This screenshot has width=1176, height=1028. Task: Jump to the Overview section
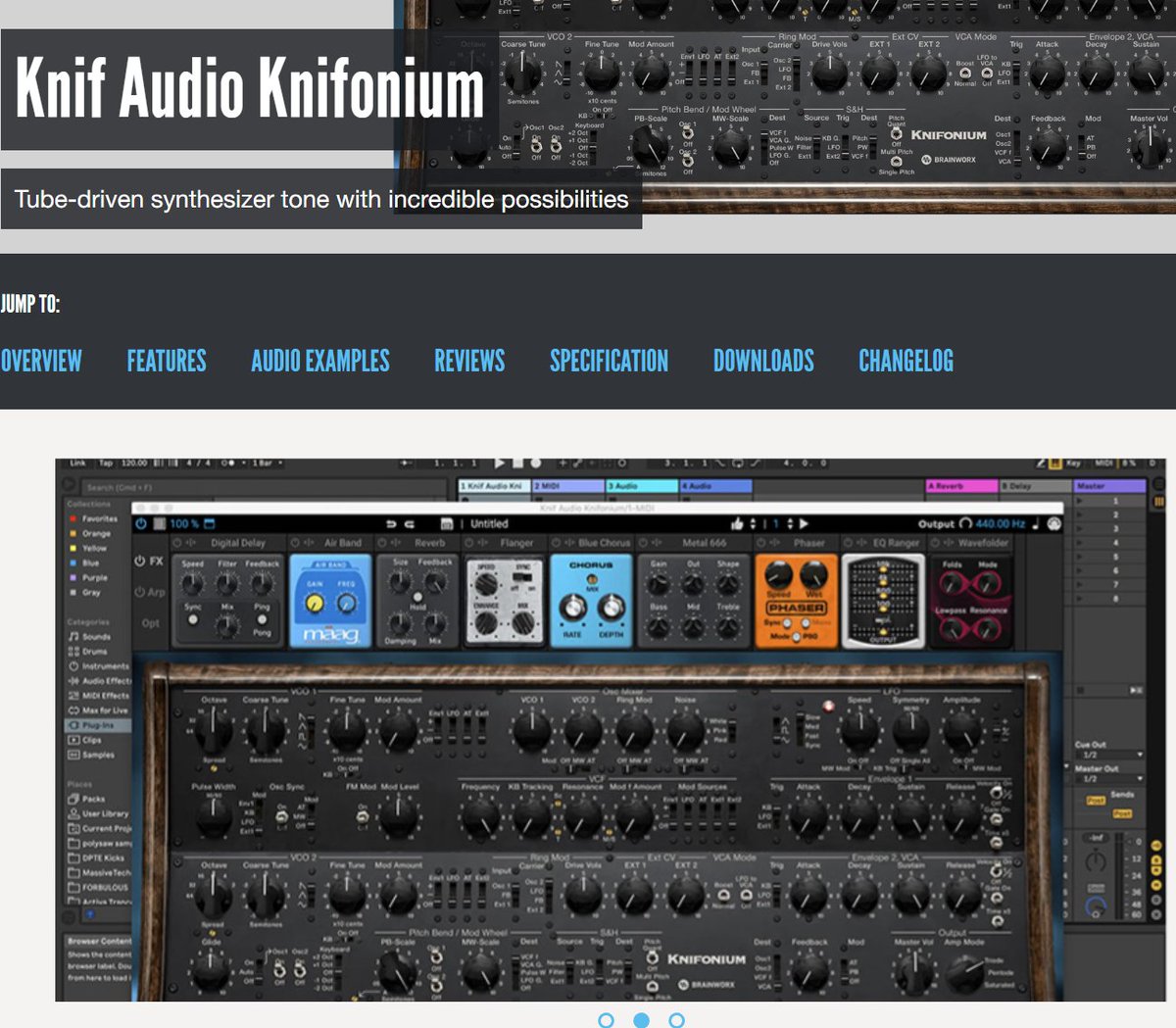41,361
